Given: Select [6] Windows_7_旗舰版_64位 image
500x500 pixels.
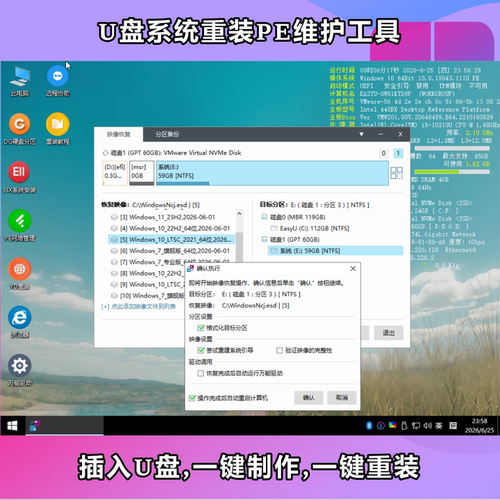Looking at the screenshot, I should click(x=172, y=251).
